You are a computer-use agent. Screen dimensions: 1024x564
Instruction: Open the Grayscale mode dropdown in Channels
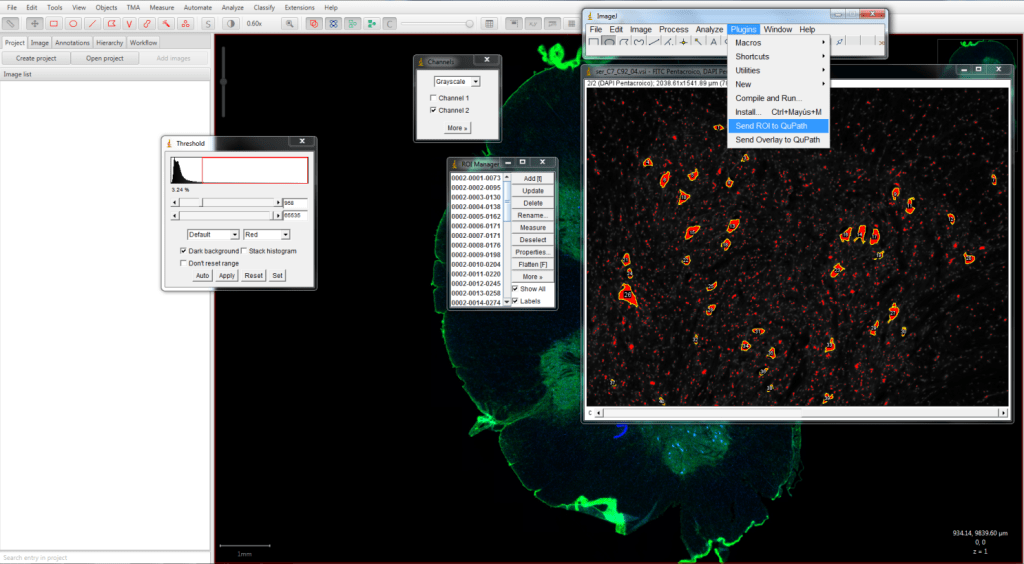[x=456, y=81]
